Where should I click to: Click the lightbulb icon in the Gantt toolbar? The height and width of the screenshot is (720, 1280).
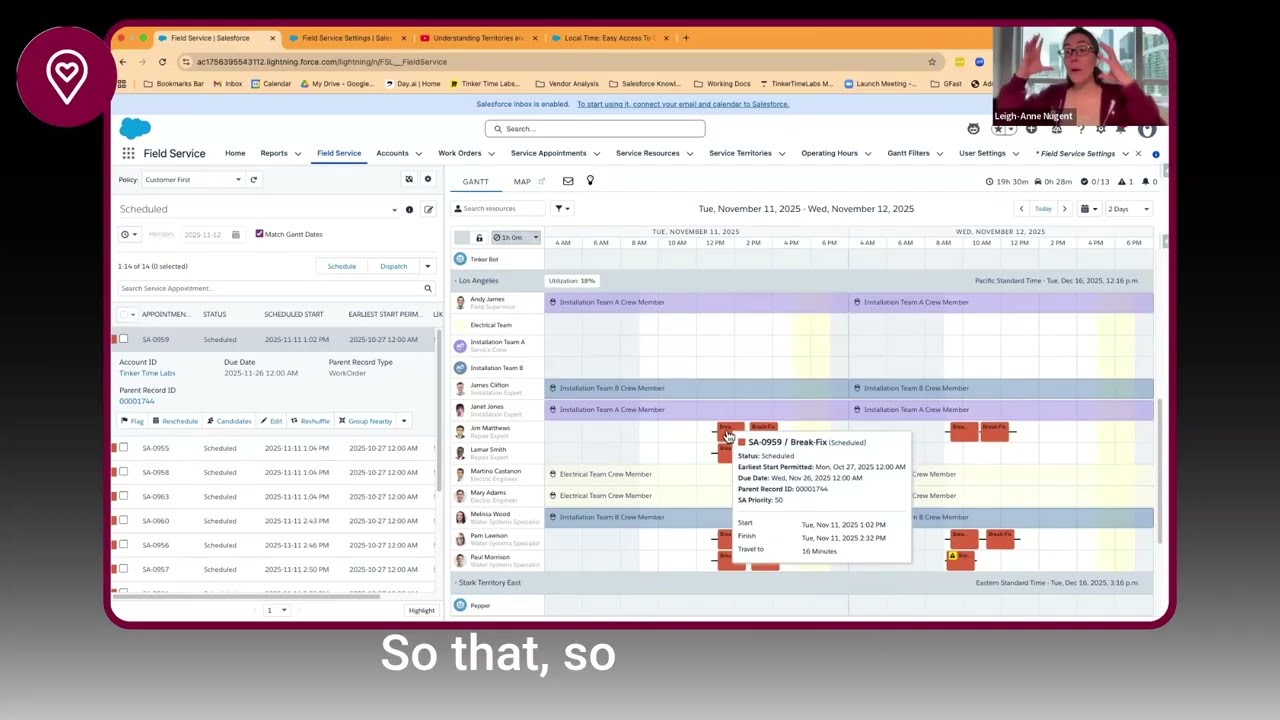(x=590, y=181)
